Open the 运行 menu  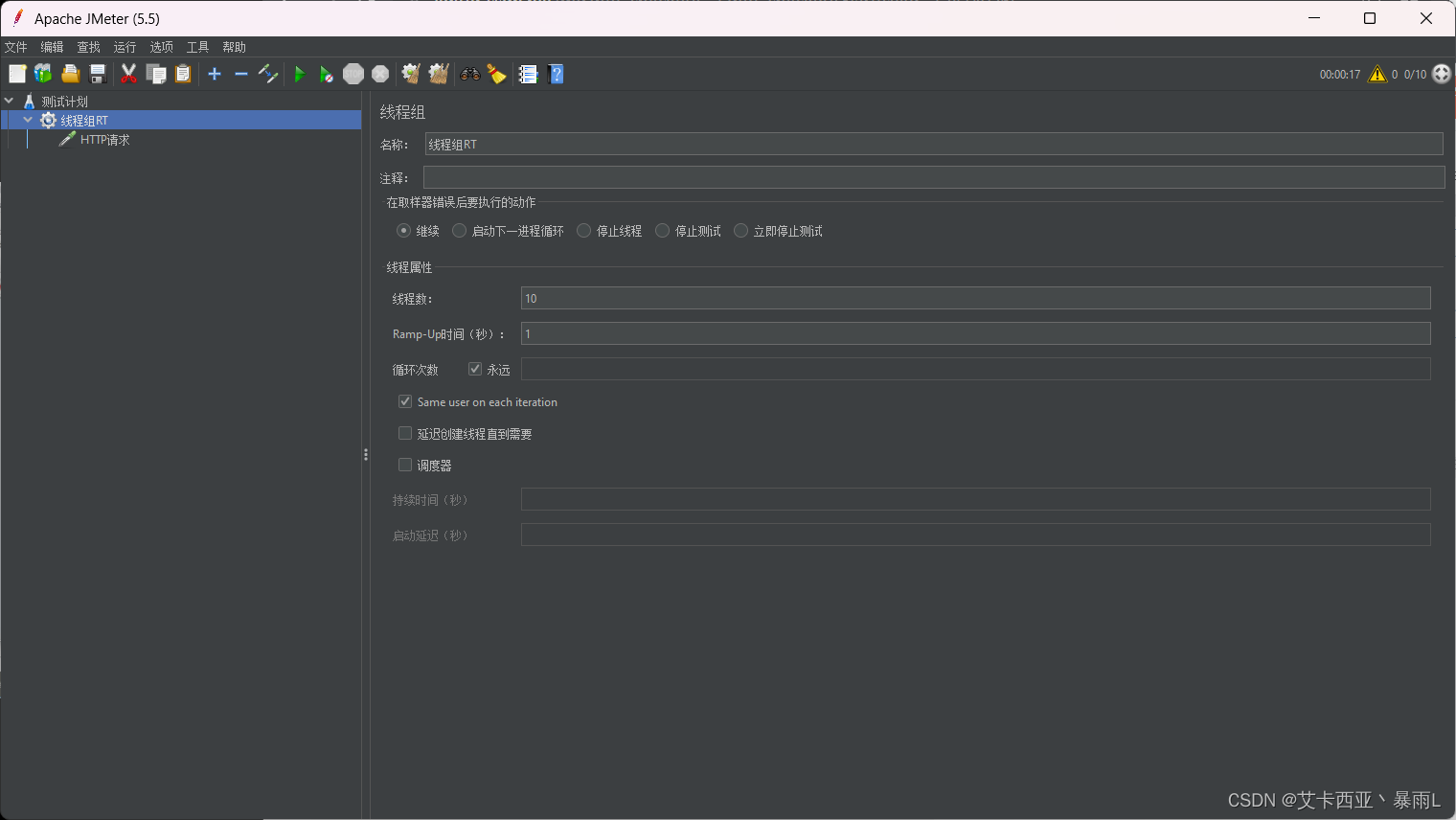coord(125,47)
